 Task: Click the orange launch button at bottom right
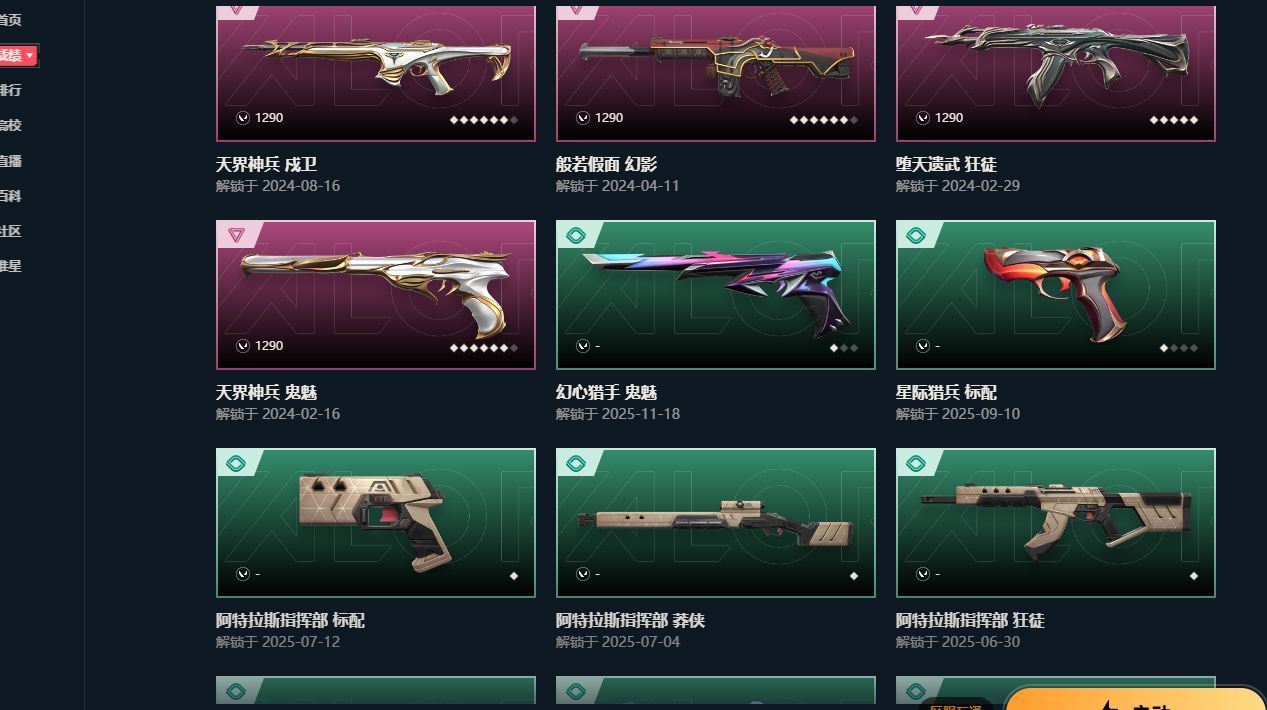pyautogui.click(x=1135, y=699)
